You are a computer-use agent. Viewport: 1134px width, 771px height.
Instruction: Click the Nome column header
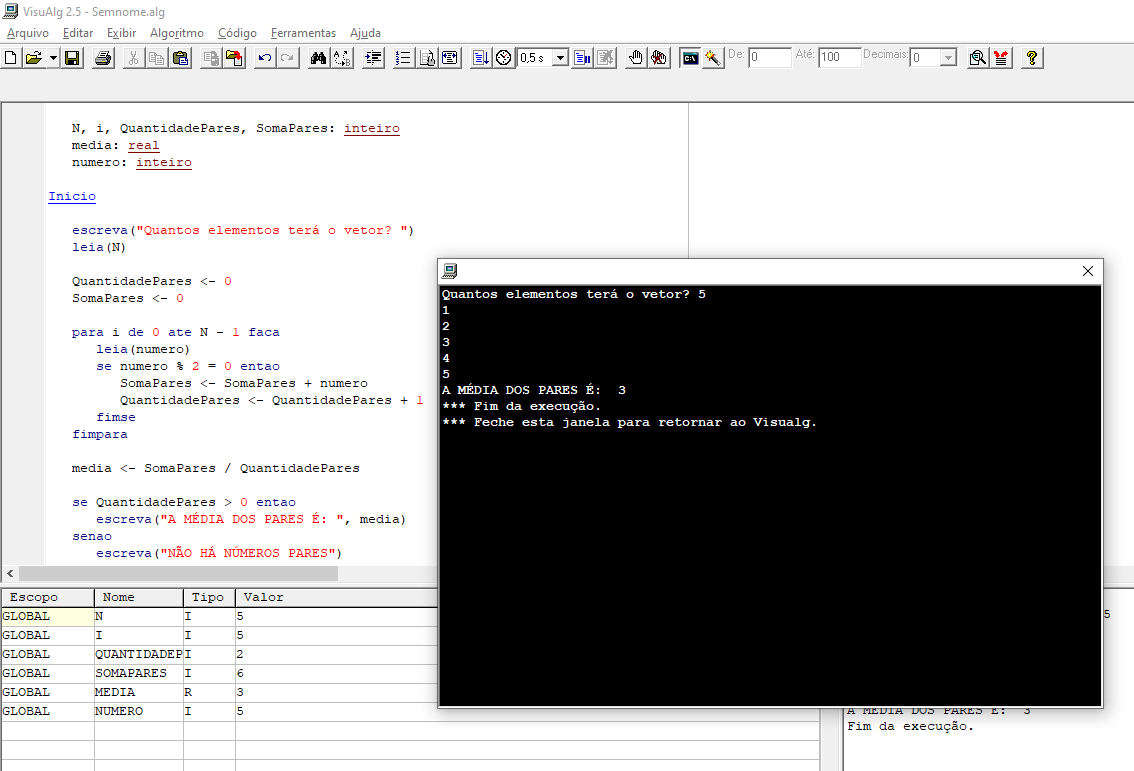click(x=139, y=597)
